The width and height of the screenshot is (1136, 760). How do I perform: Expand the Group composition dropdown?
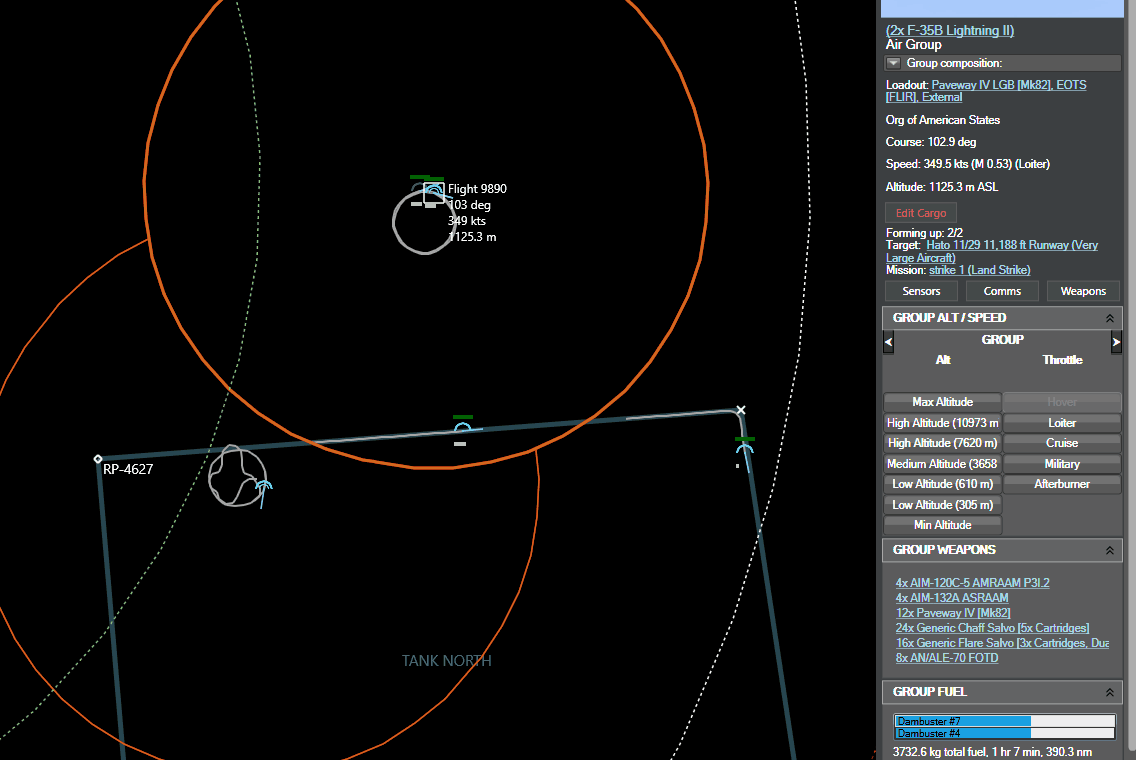coord(893,63)
